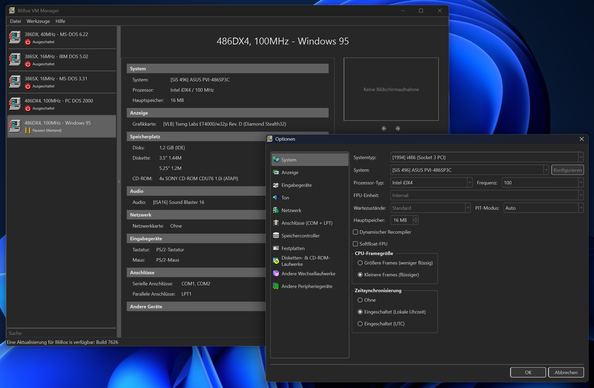Open the Netzwerk settings icon
Screen dimensions: 594x388
pyautogui.click(x=276, y=210)
